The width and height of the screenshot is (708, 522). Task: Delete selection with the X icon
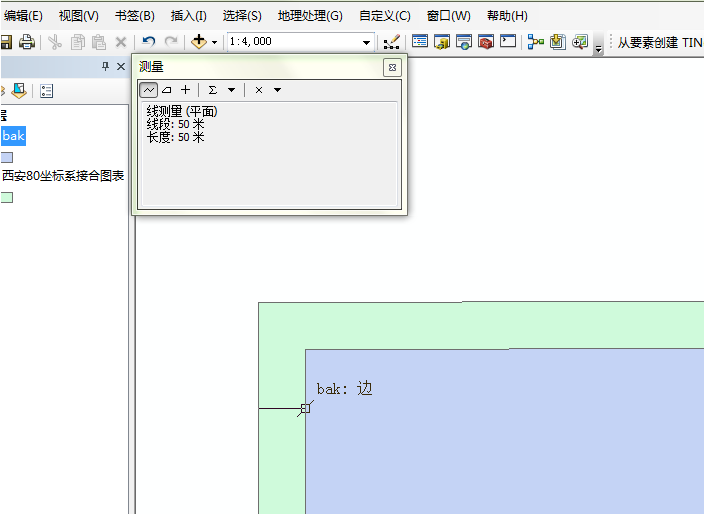click(121, 42)
